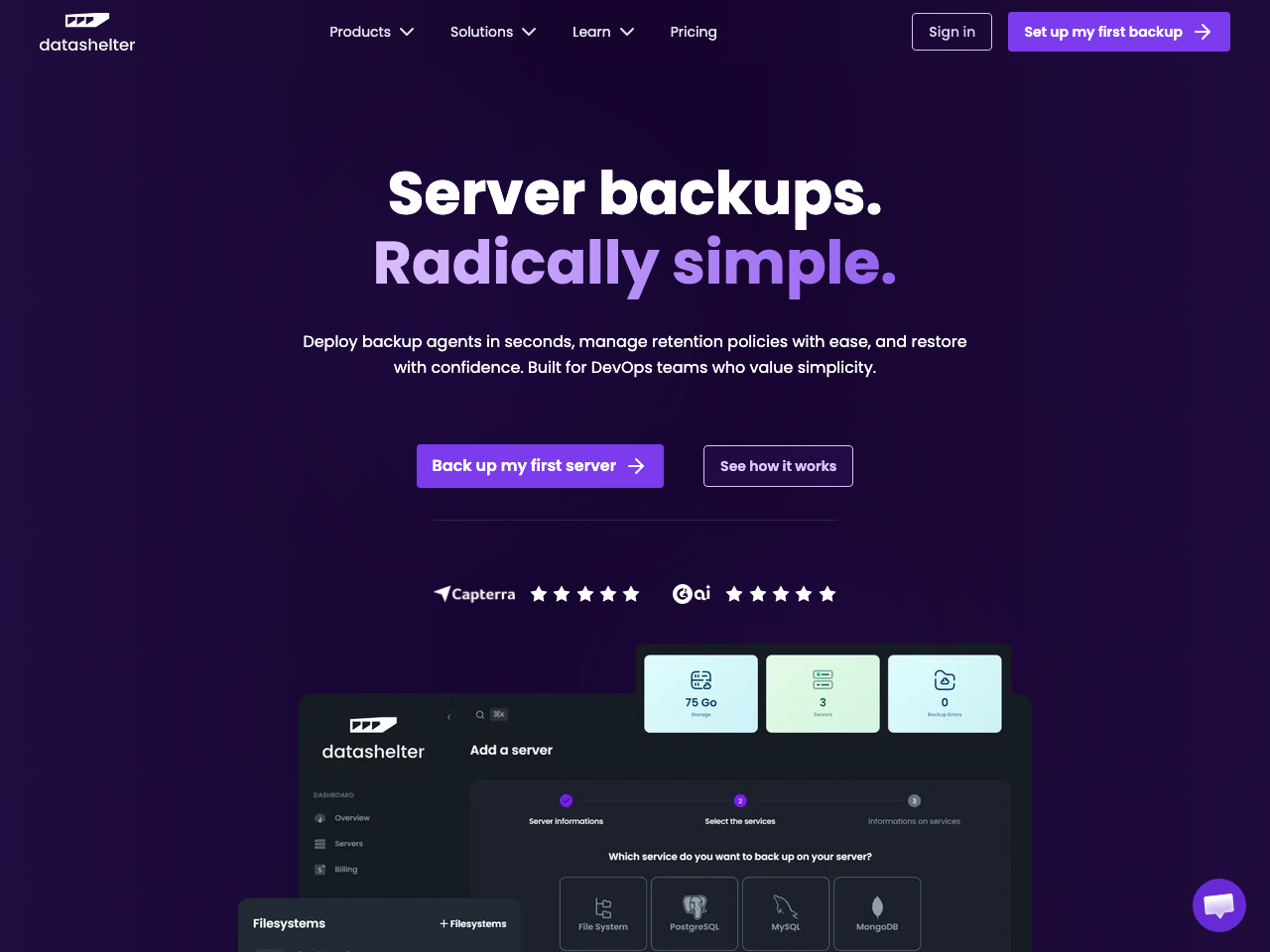This screenshot has width=1270, height=952.
Task: Select step 2 'Select the services' circle
Action: click(x=740, y=800)
